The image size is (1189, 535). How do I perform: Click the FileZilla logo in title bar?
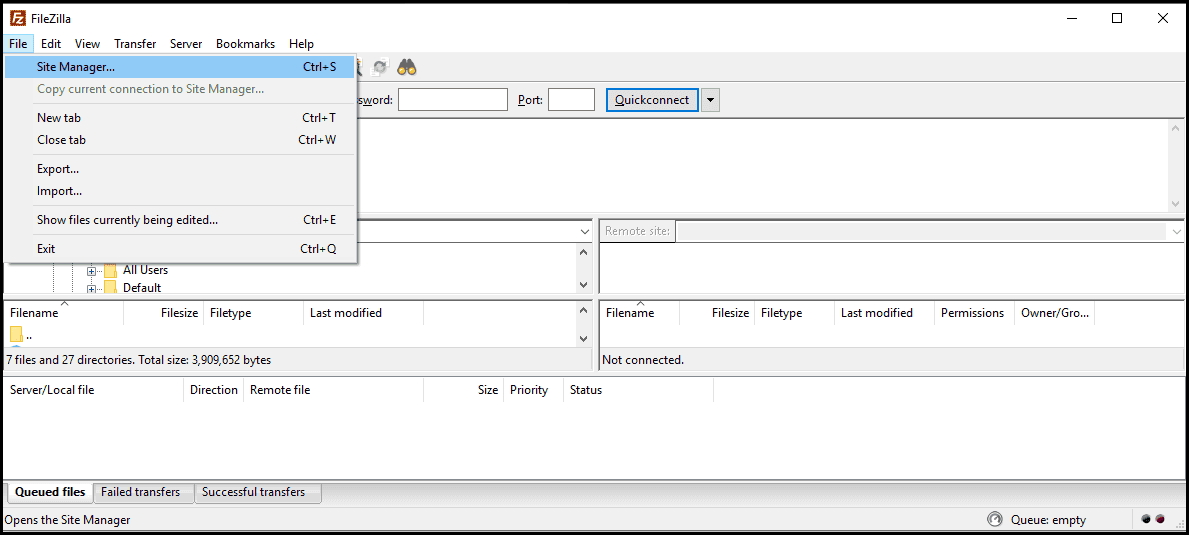pyautogui.click(x=17, y=19)
